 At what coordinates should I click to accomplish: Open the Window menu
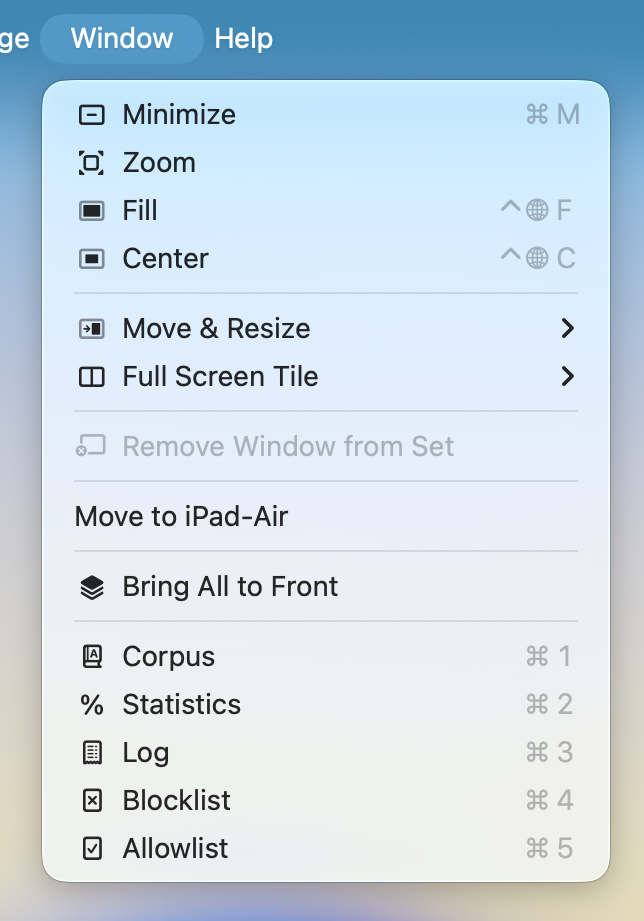click(x=121, y=38)
